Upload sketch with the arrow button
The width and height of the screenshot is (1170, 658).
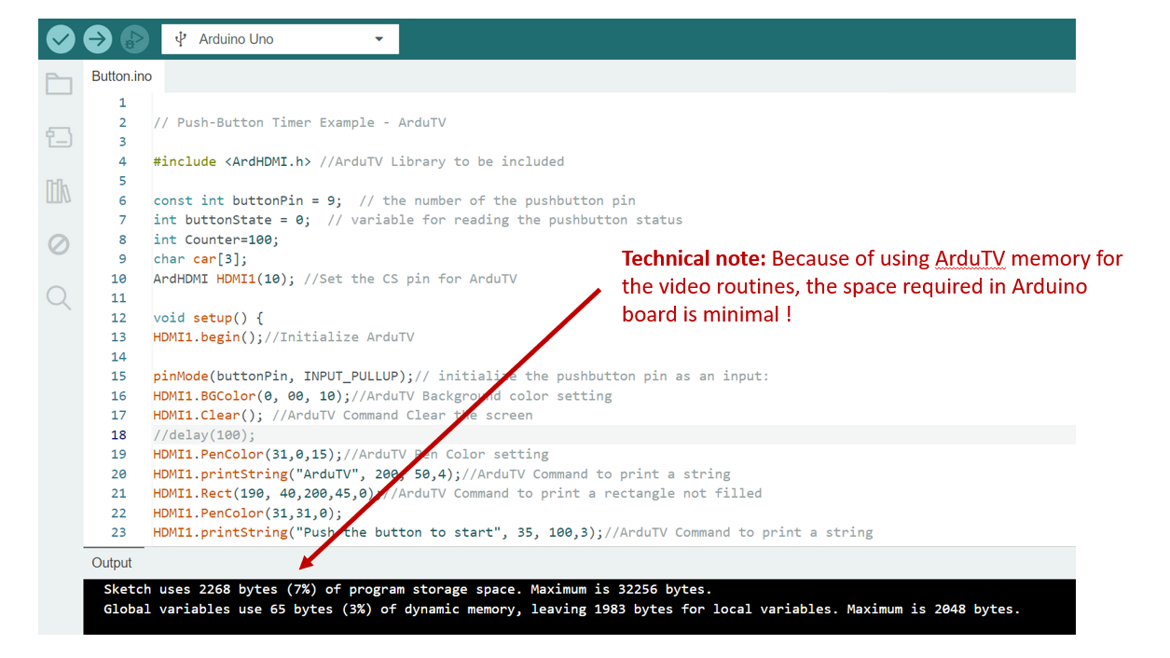click(x=97, y=39)
